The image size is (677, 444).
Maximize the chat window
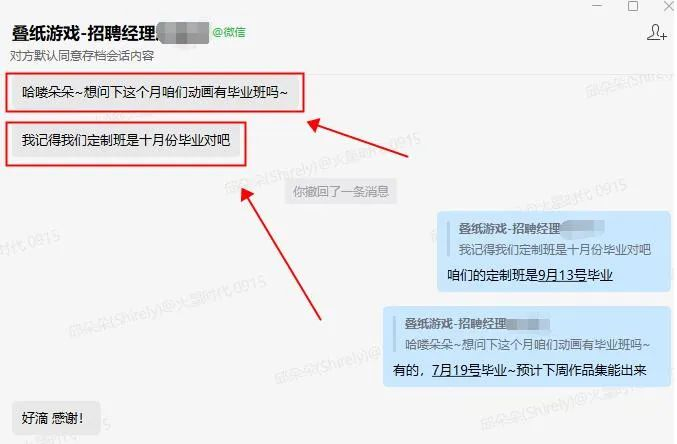(x=633, y=6)
